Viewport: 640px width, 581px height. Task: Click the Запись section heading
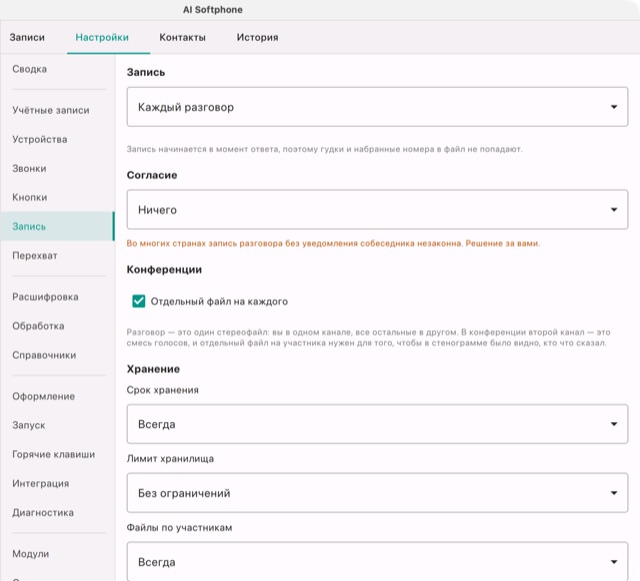[x=146, y=72]
